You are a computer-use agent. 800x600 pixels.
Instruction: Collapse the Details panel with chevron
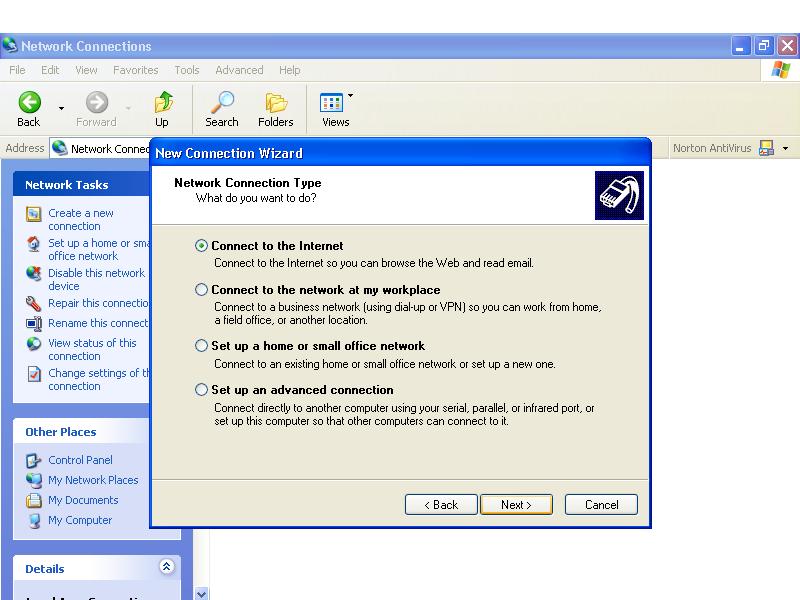(x=166, y=566)
